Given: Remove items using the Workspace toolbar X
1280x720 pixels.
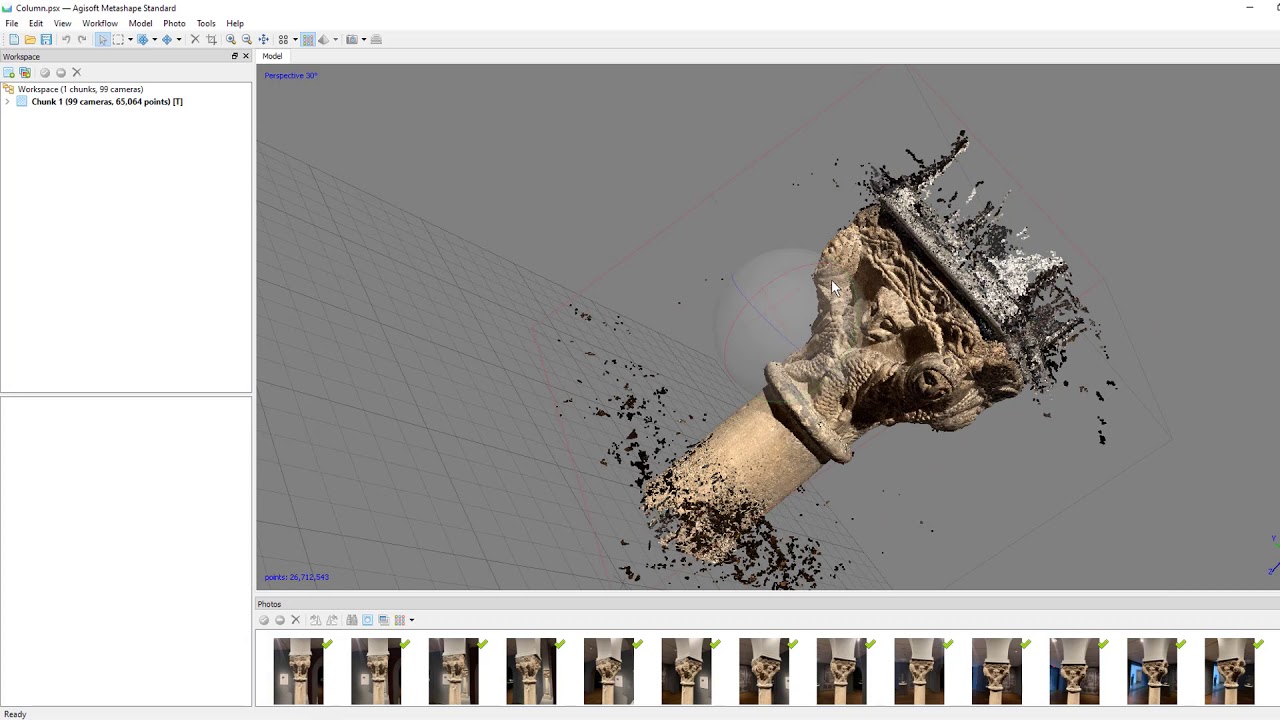Looking at the screenshot, I should click(76, 73).
